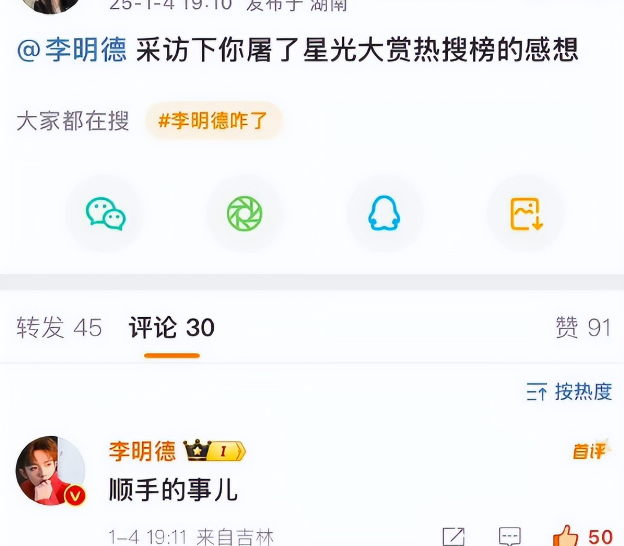This screenshot has width=624, height=546.
Task: Open the 赞 91 likes tab
Action: (x=583, y=328)
